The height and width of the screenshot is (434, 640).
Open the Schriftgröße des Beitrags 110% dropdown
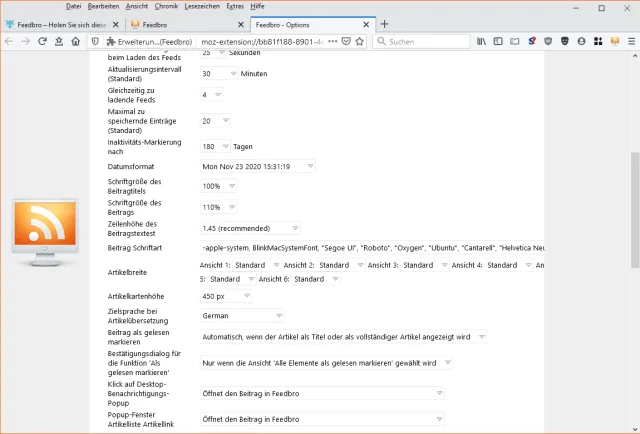(x=218, y=207)
